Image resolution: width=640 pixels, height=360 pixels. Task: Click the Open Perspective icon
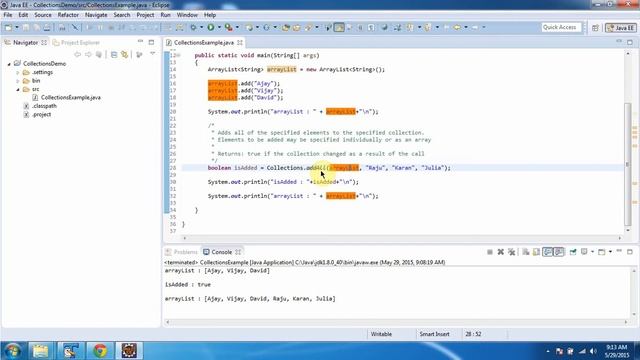tap(596, 28)
